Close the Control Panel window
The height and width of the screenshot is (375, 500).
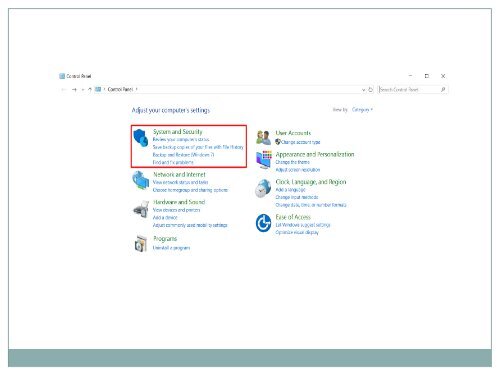pyautogui.click(x=443, y=76)
